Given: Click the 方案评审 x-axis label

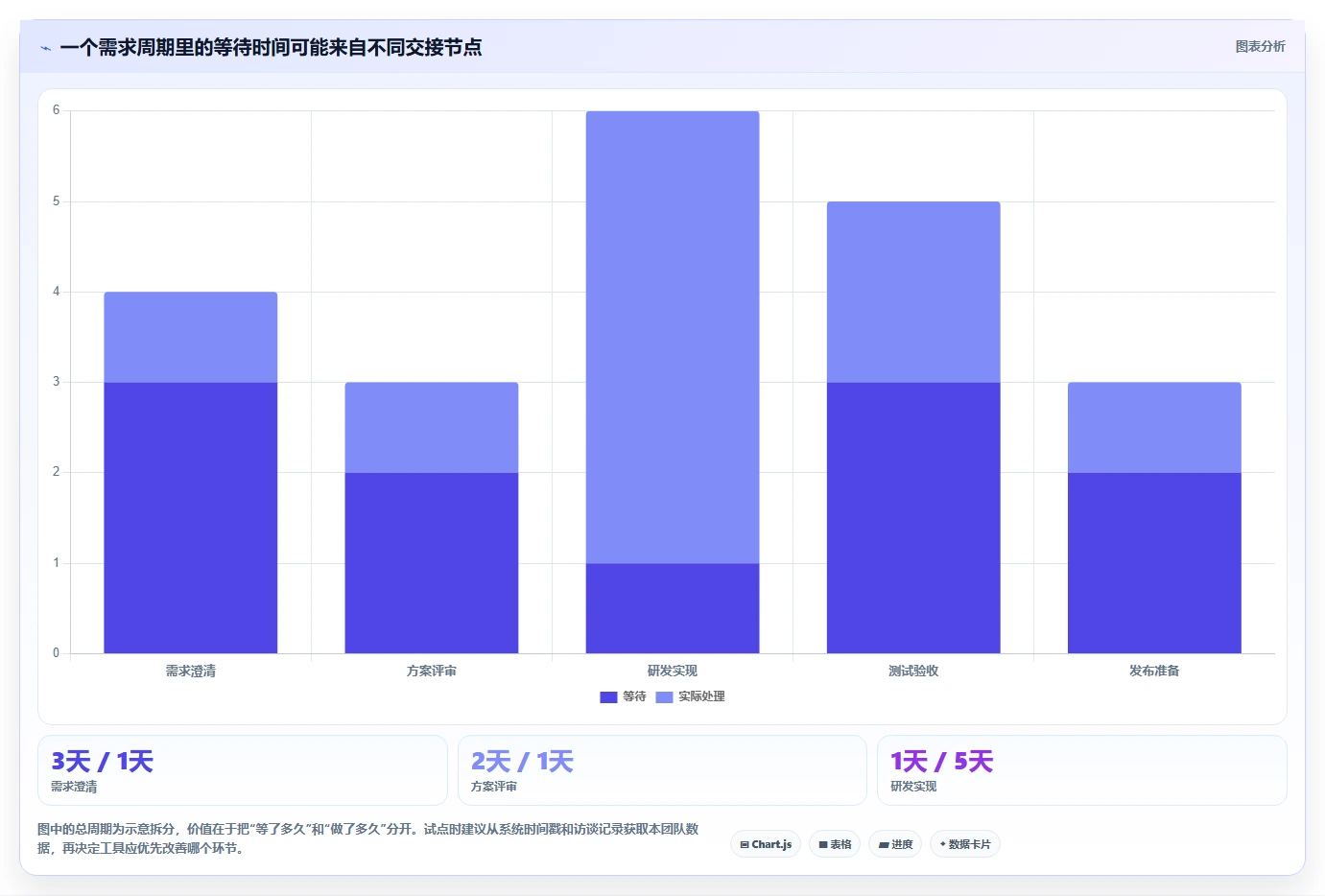Looking at the screenshot, I should [x=432, y=672].
